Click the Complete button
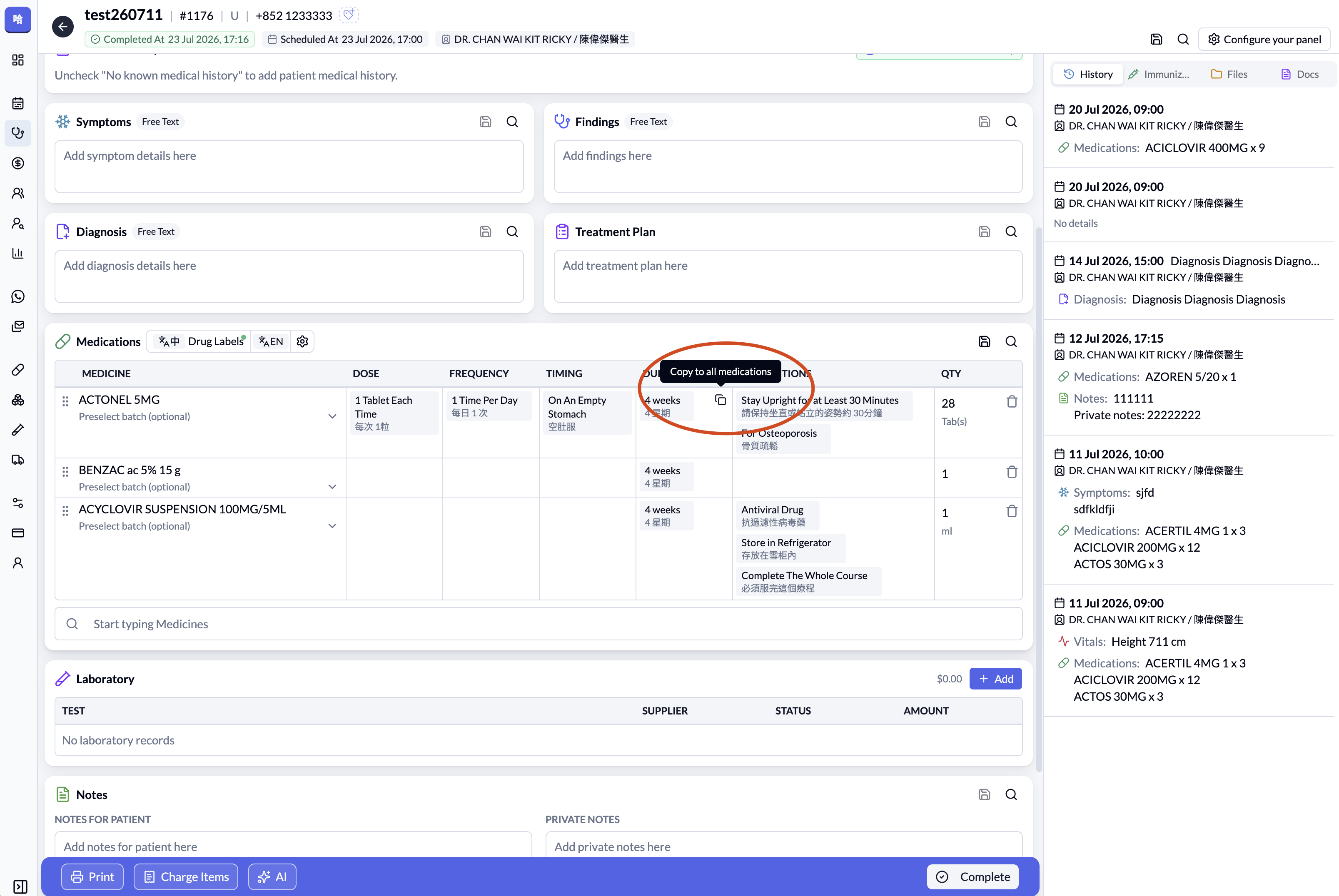This screenshot has width=1339, height=896. 972,876
